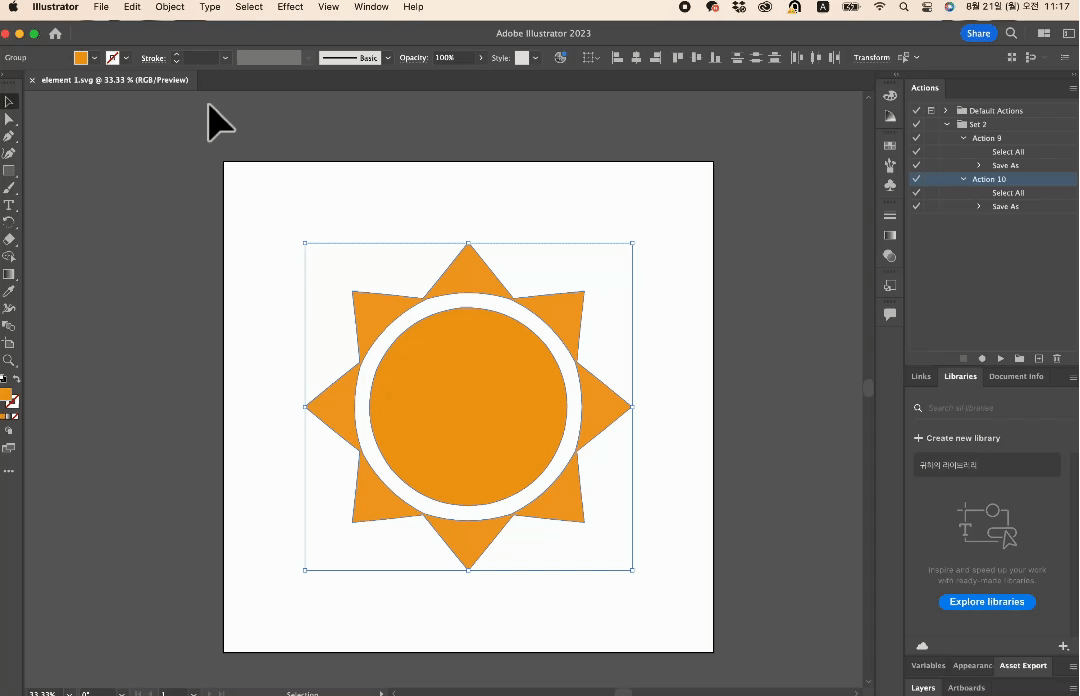
Task: Open the Effect menu
Action: [x=290, y=7]
